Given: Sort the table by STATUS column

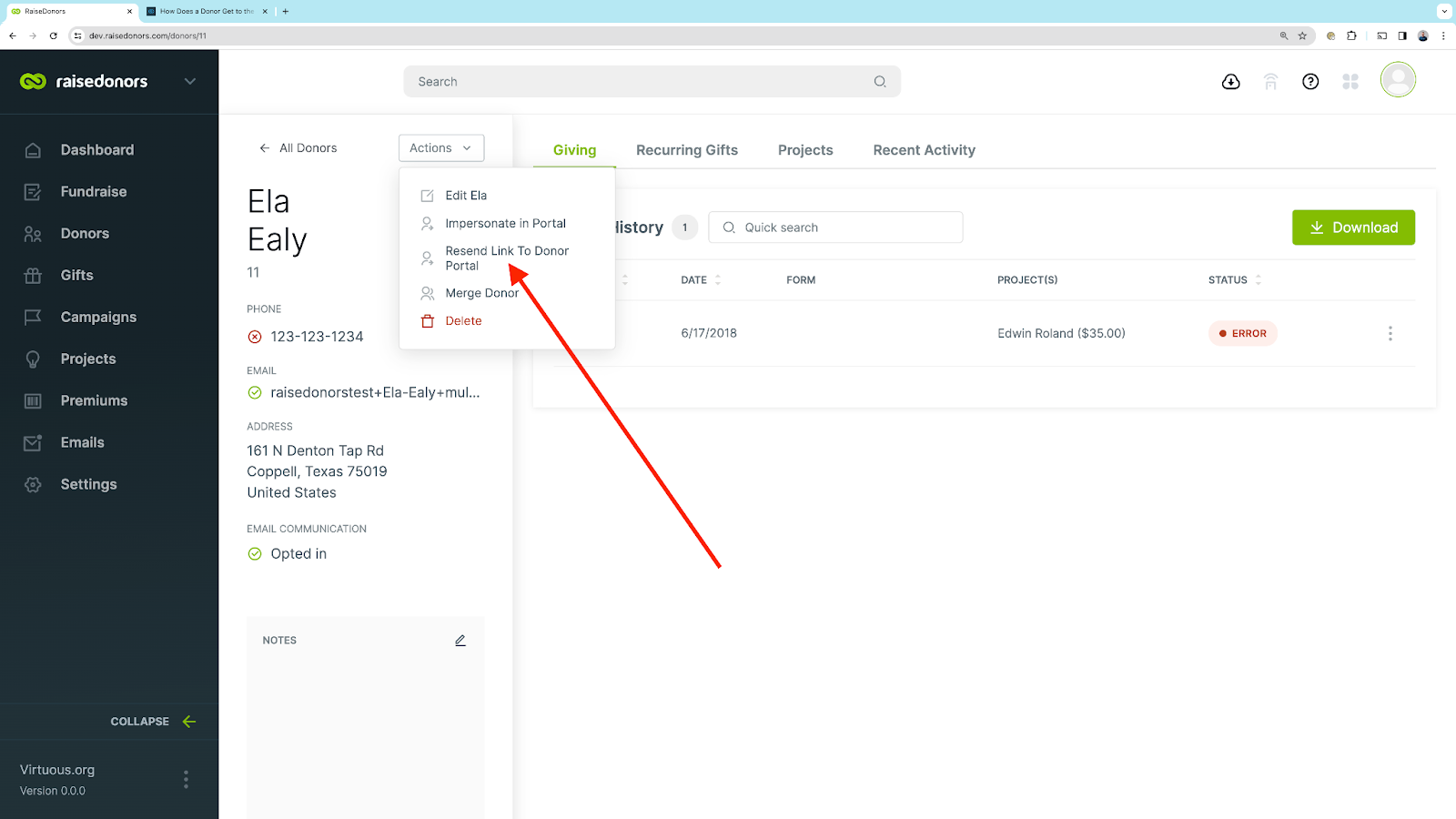Looking at the screenshot, I should [x=1235, y=280].
